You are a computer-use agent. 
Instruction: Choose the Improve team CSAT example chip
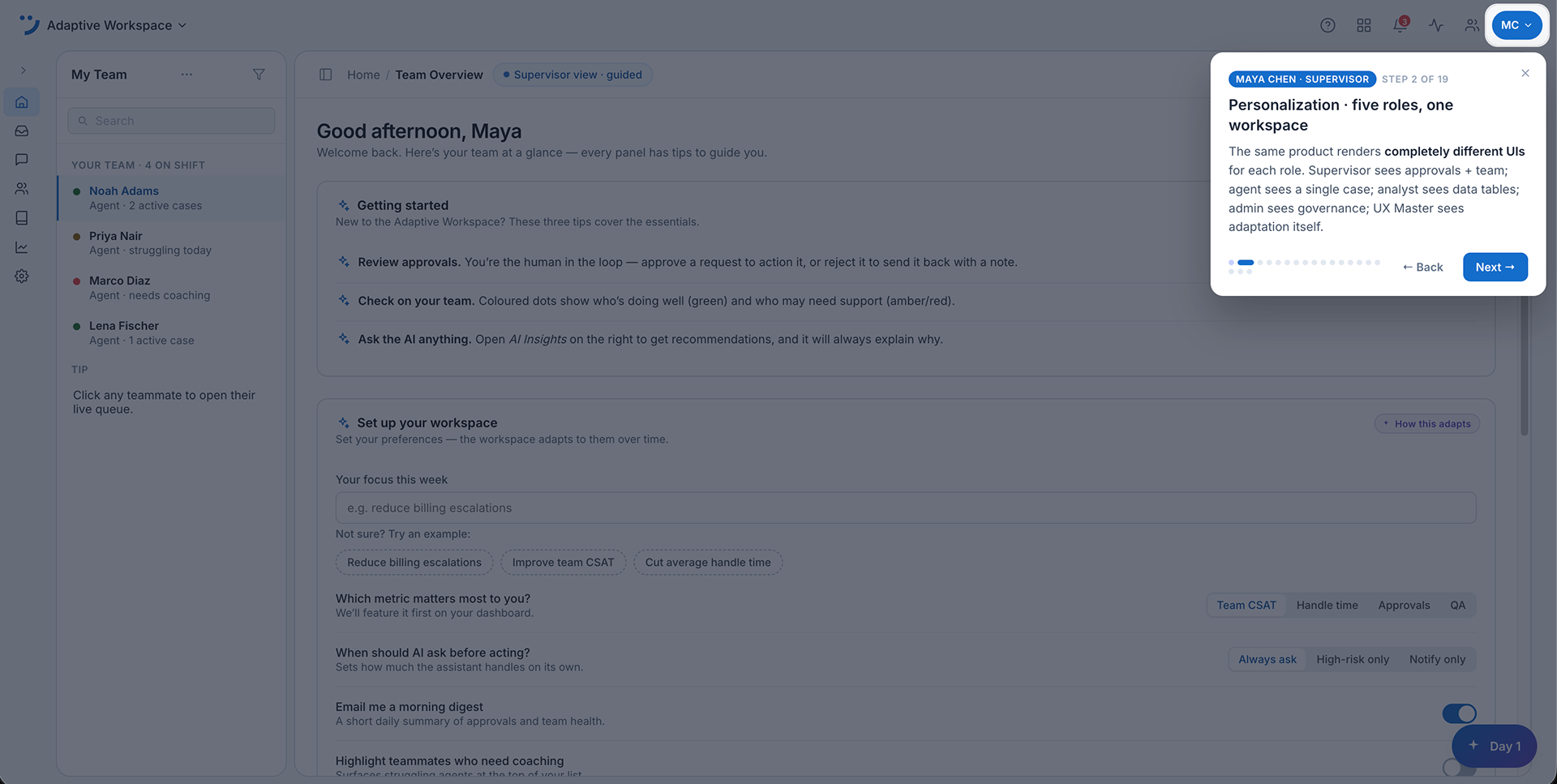coord(563,563)
